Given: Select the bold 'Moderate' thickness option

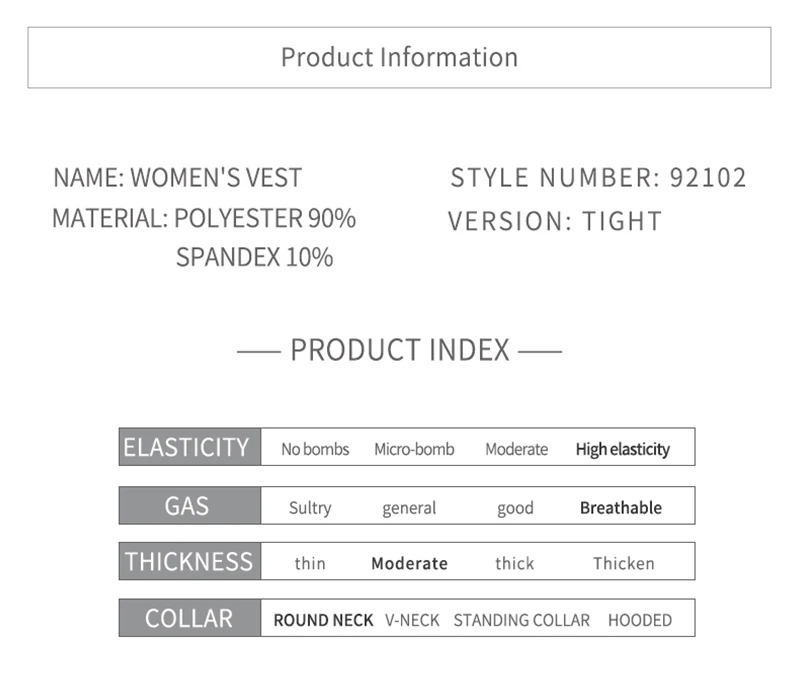Looking at the screenshot, I should [x=409, y=563].
